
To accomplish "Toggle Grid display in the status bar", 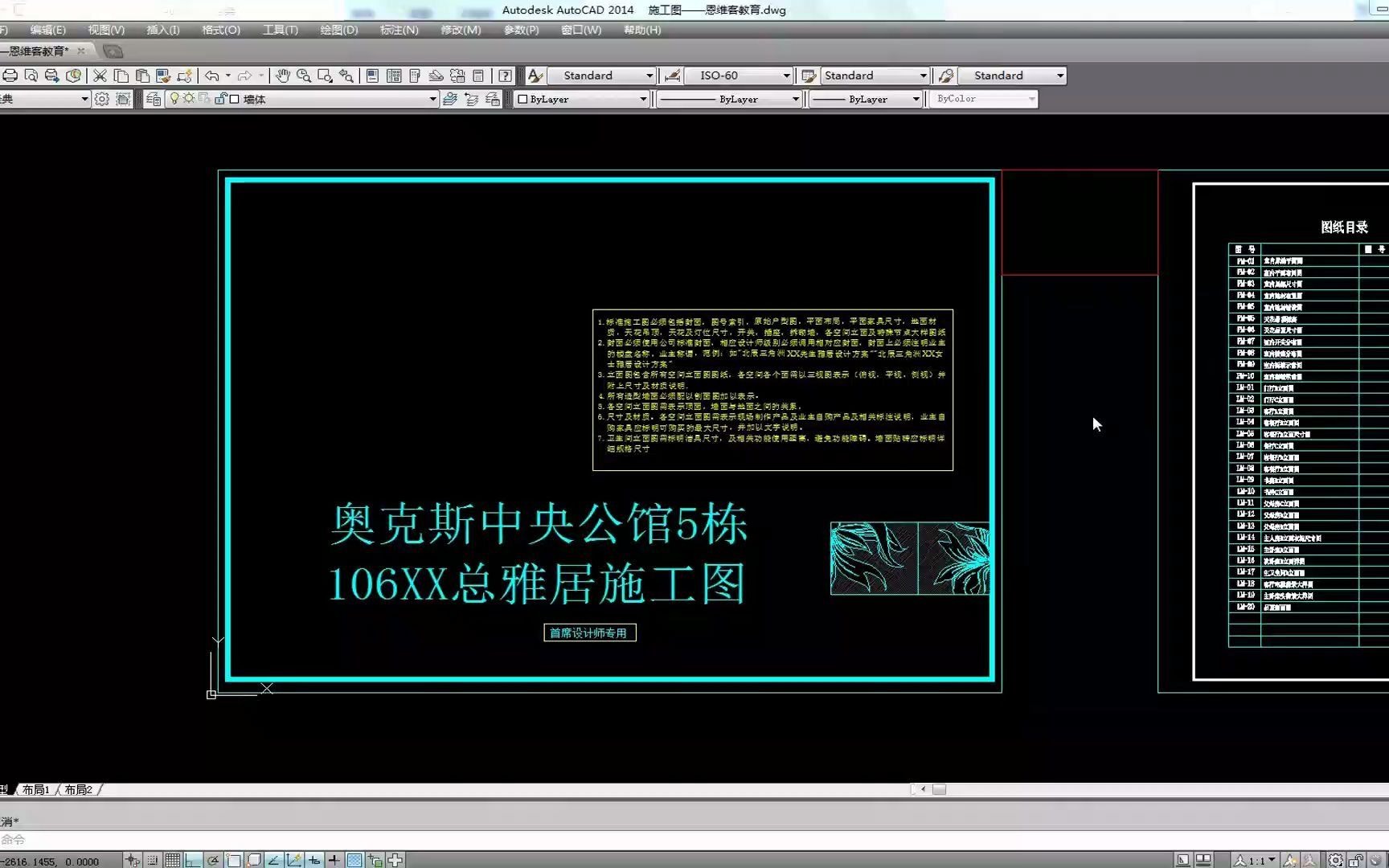I will [172, 859].
